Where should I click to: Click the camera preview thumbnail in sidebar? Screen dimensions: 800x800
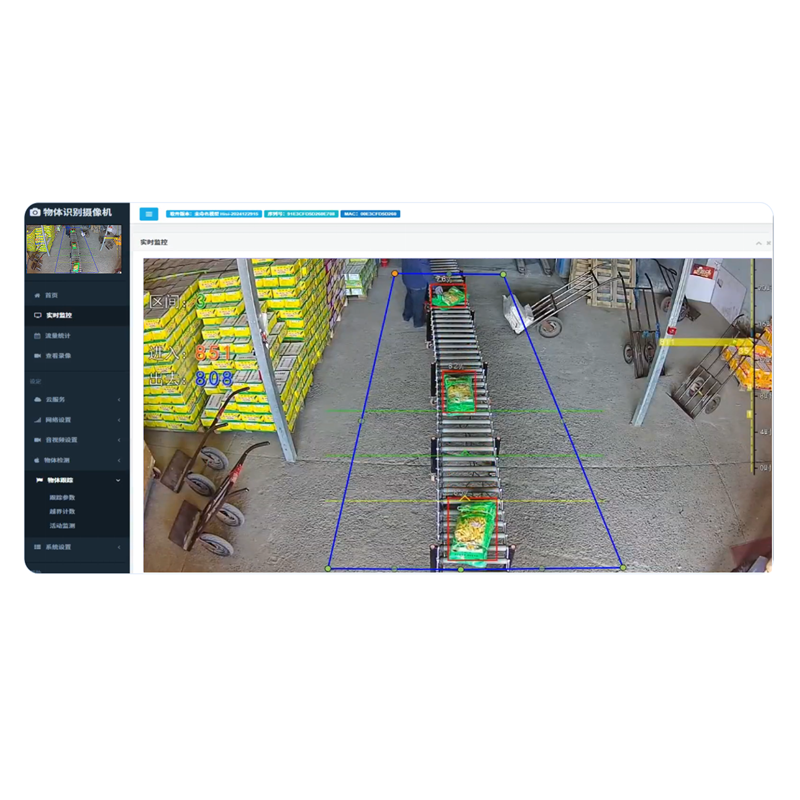(74, 249)
